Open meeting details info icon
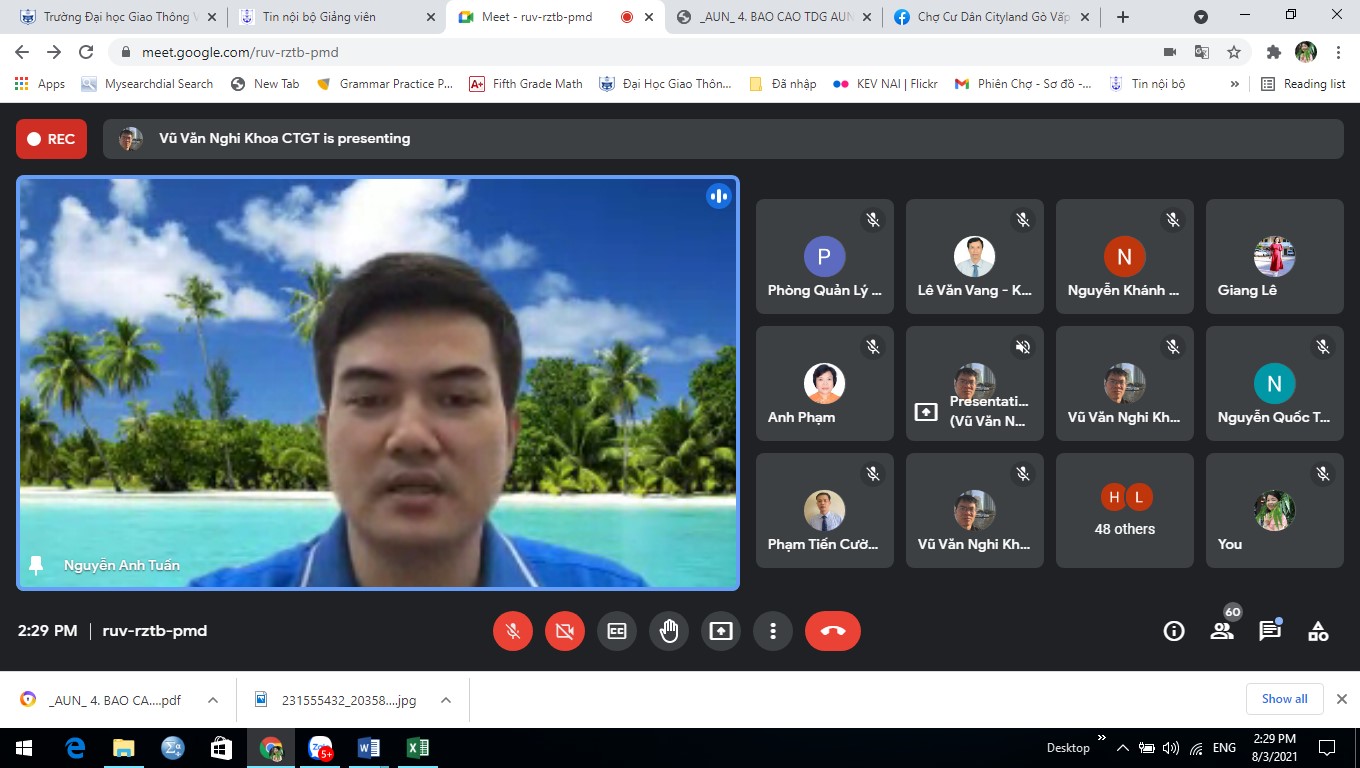1360x768 pixels. coord(1174,631)
